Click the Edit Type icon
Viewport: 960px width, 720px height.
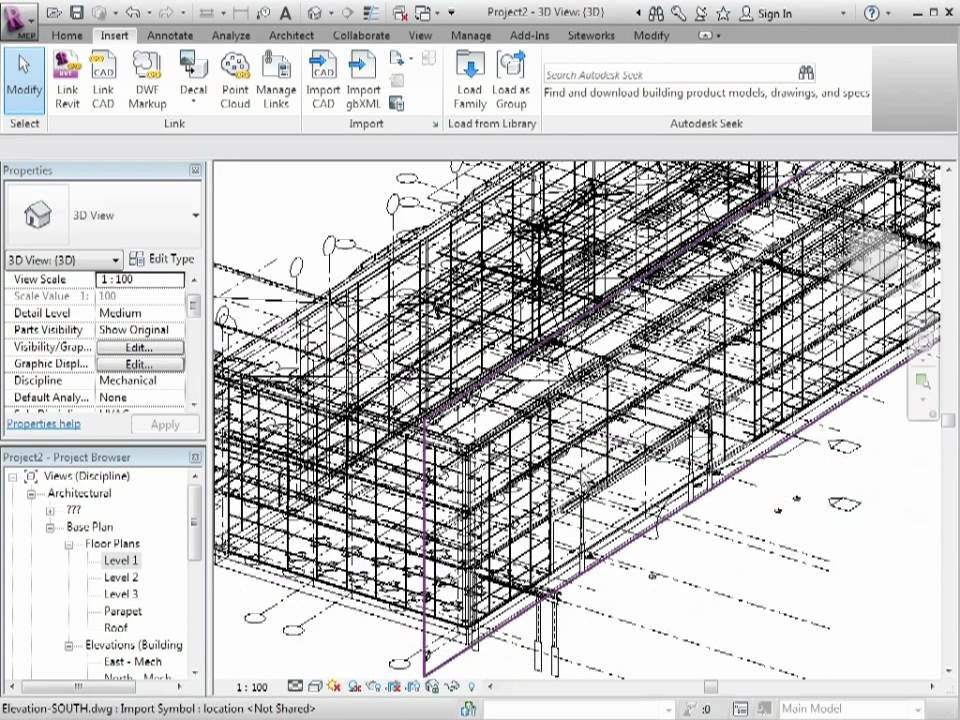(137, 259)
